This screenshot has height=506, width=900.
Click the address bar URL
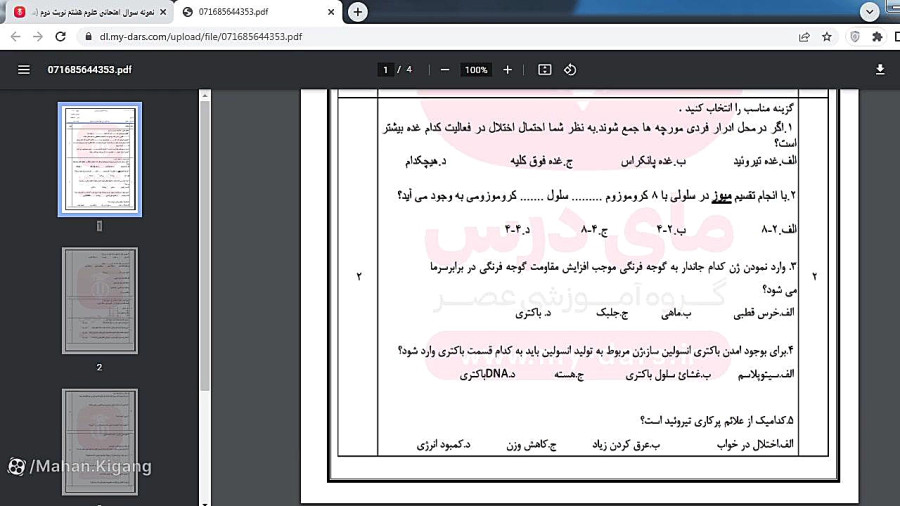point(201,37)
